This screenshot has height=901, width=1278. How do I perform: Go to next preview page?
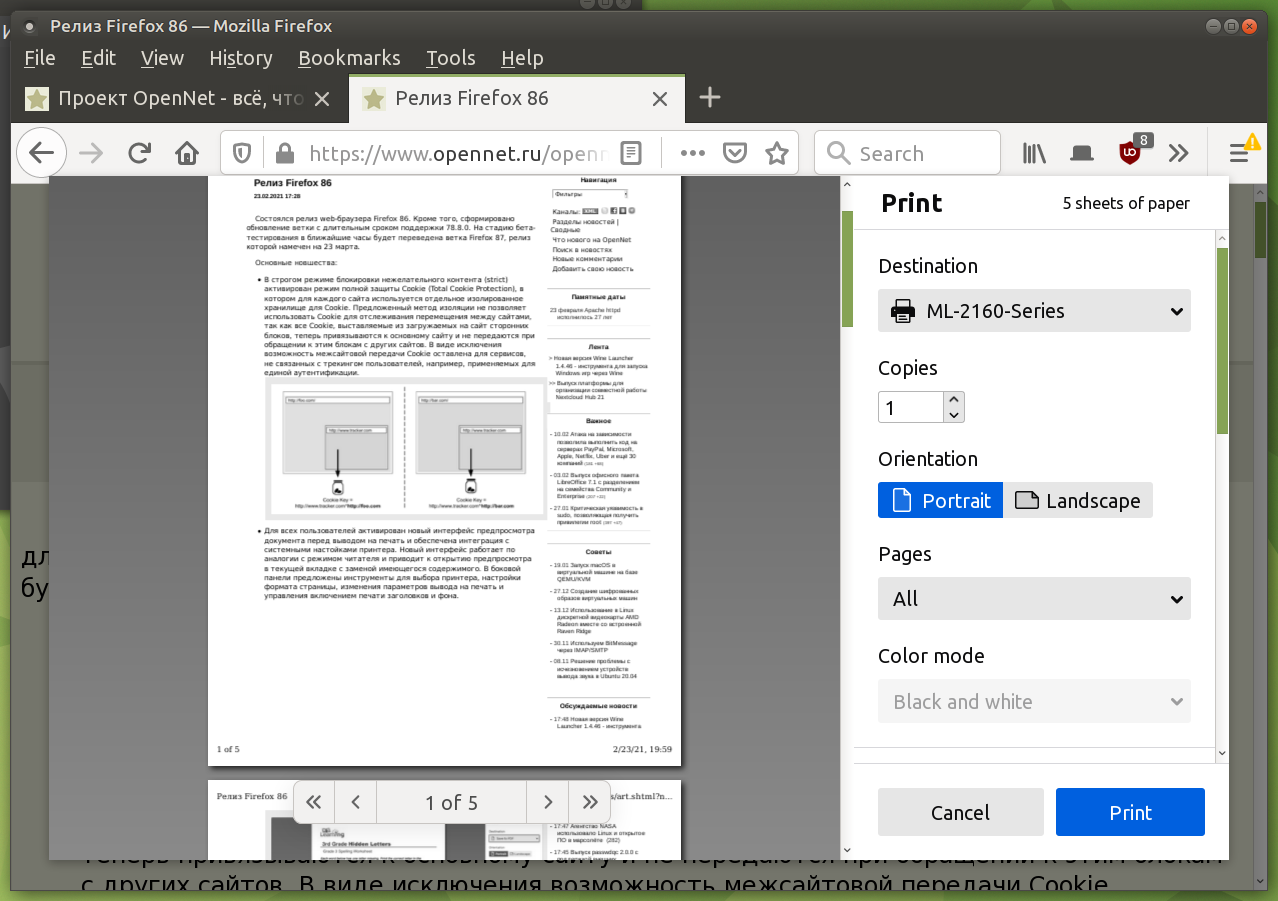tap(547, 802)
